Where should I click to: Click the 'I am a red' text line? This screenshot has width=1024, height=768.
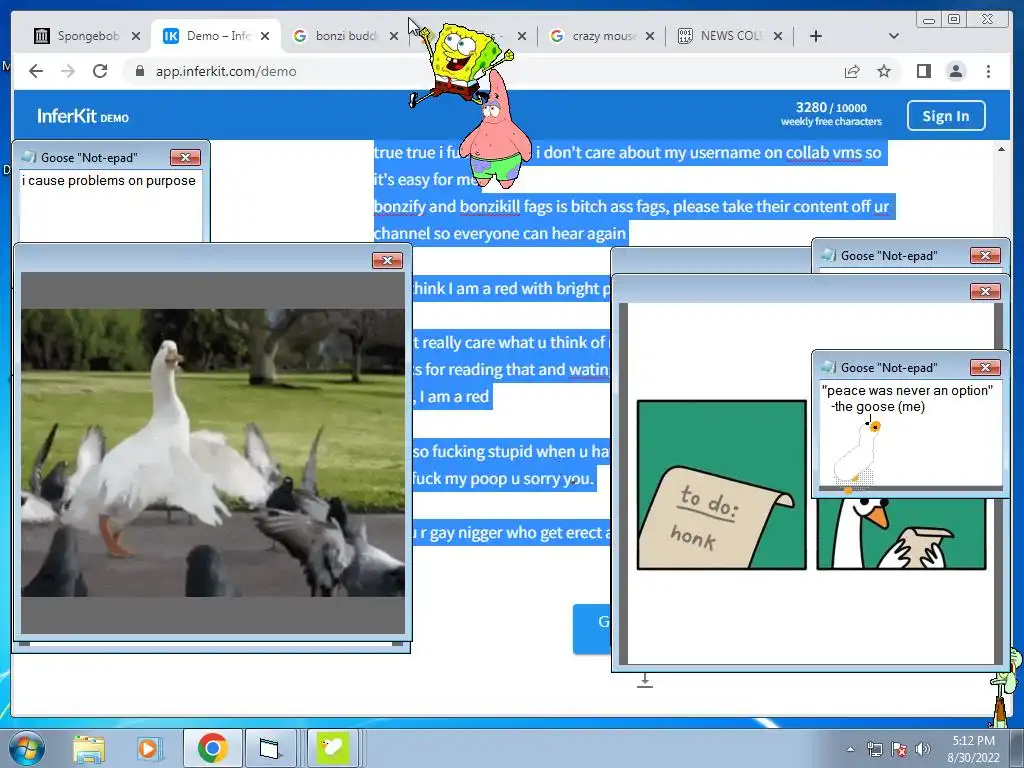coord(454,396)
